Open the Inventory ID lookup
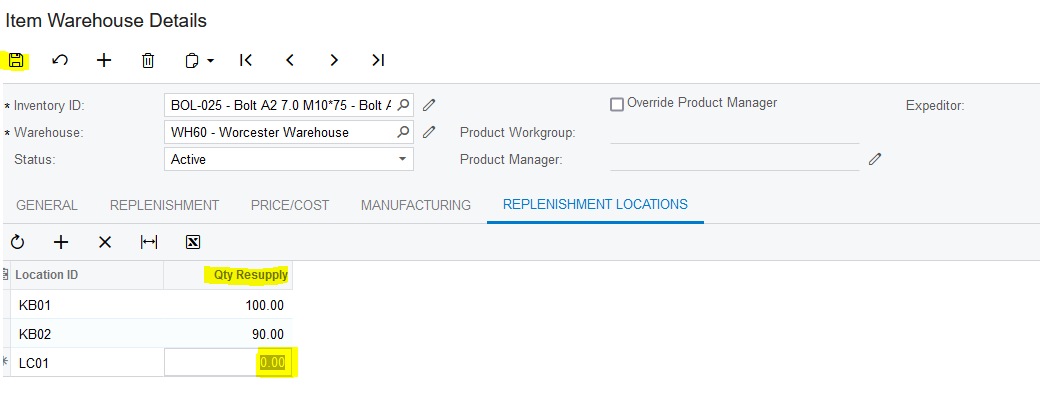Screen dimensions: 1040x417 pos(403,104)
